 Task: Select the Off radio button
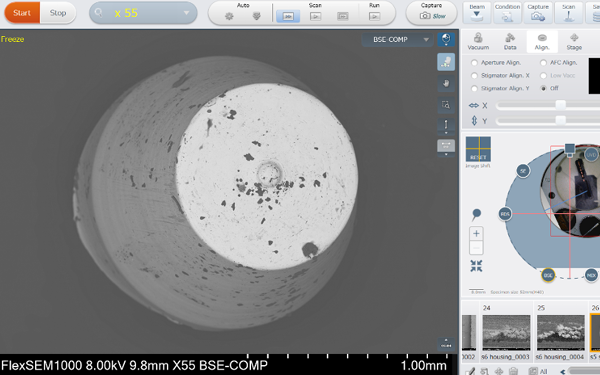[x=543, y=88]
